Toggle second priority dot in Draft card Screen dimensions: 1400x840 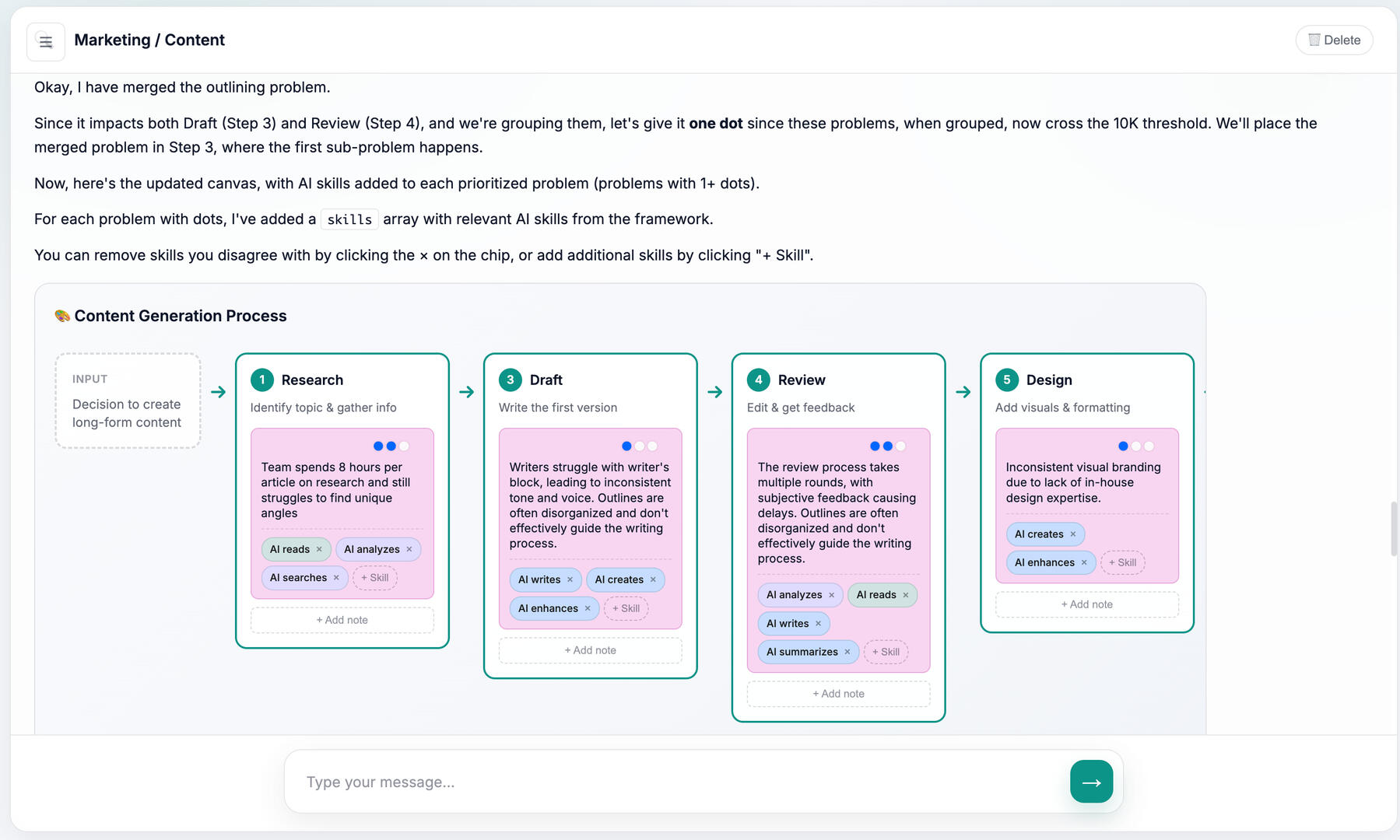coord(640,446)
